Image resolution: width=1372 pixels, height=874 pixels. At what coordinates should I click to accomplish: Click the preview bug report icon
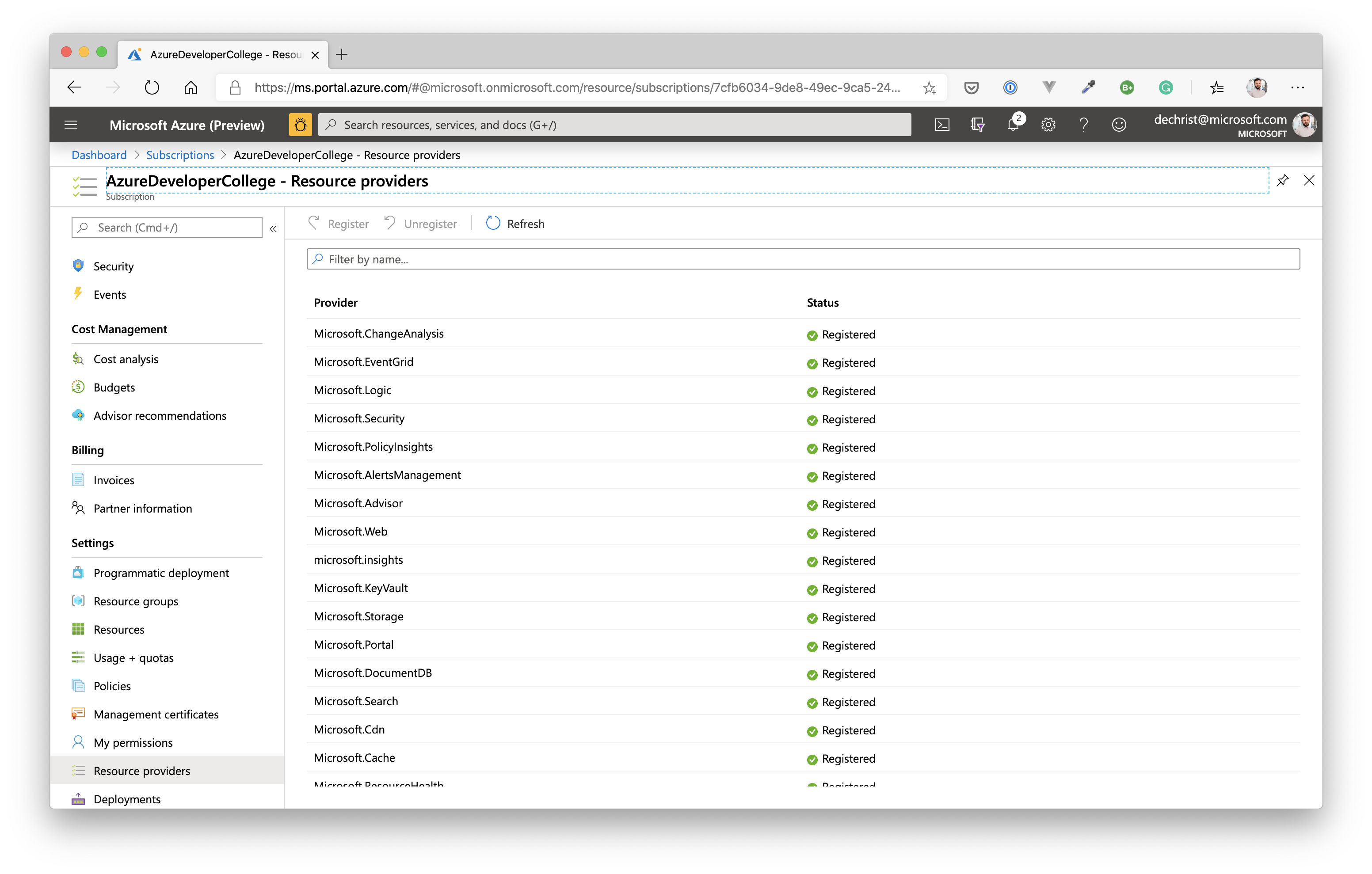click(300, 125)
